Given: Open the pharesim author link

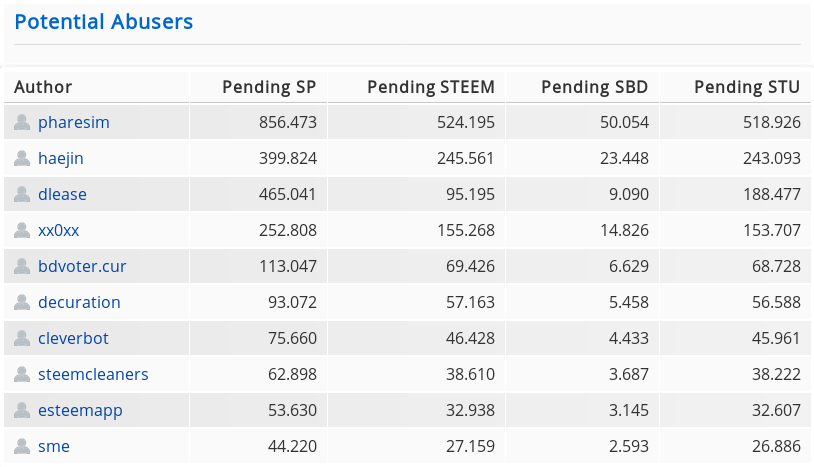Looking at the screenshot, I should point(73,122).
